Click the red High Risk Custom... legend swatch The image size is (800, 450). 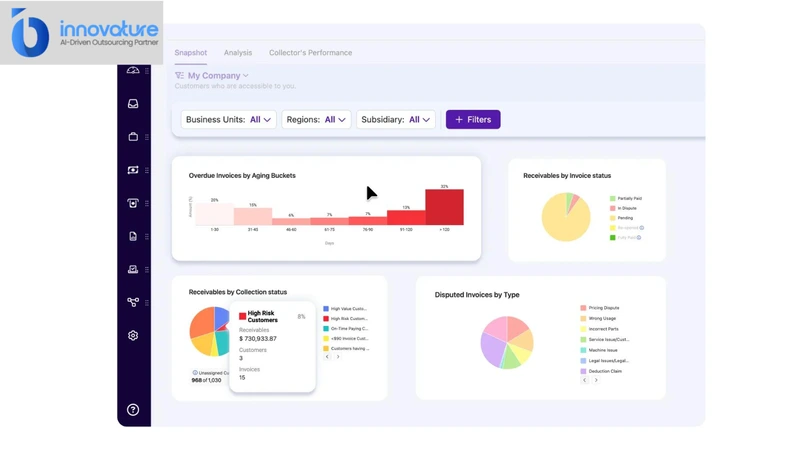click(x=326, y=318)
